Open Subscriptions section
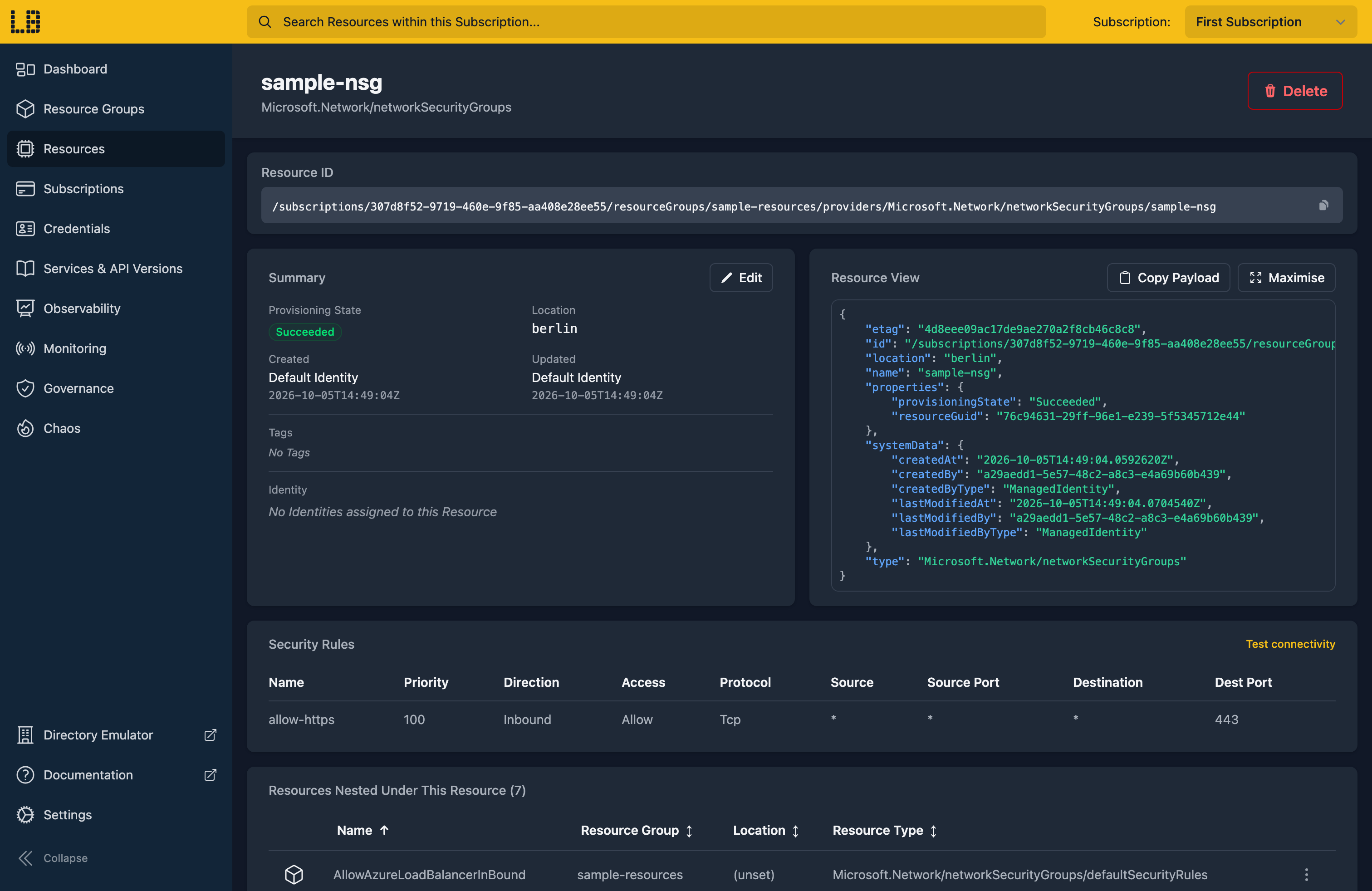Image resolution: width=1372 pixels, height=891 pixels. click(116, 188)
